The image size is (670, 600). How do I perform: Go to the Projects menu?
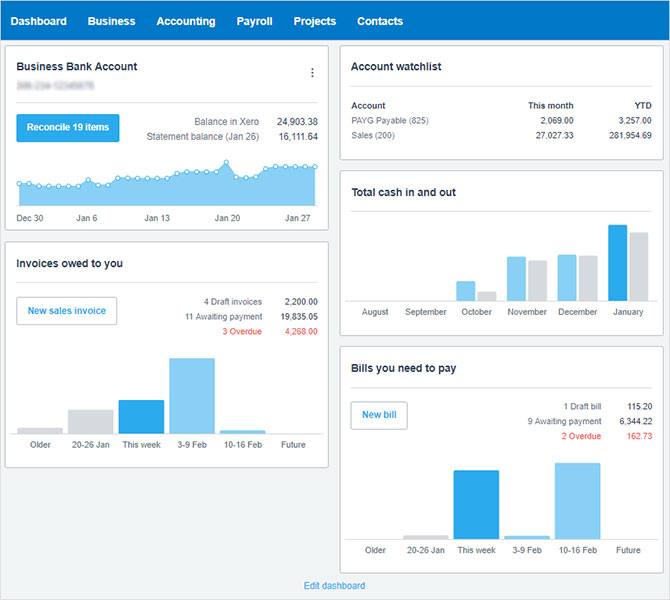click(x=315, y=21)
